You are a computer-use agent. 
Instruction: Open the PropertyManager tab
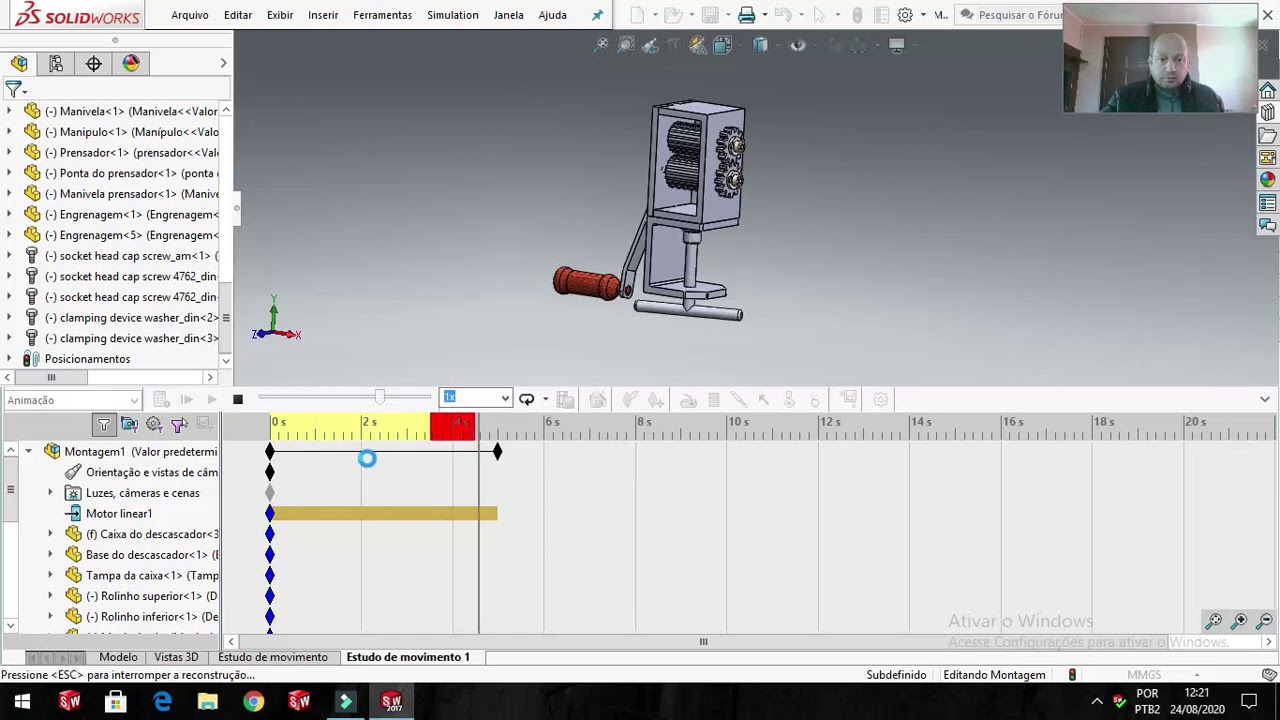[56, 63]
